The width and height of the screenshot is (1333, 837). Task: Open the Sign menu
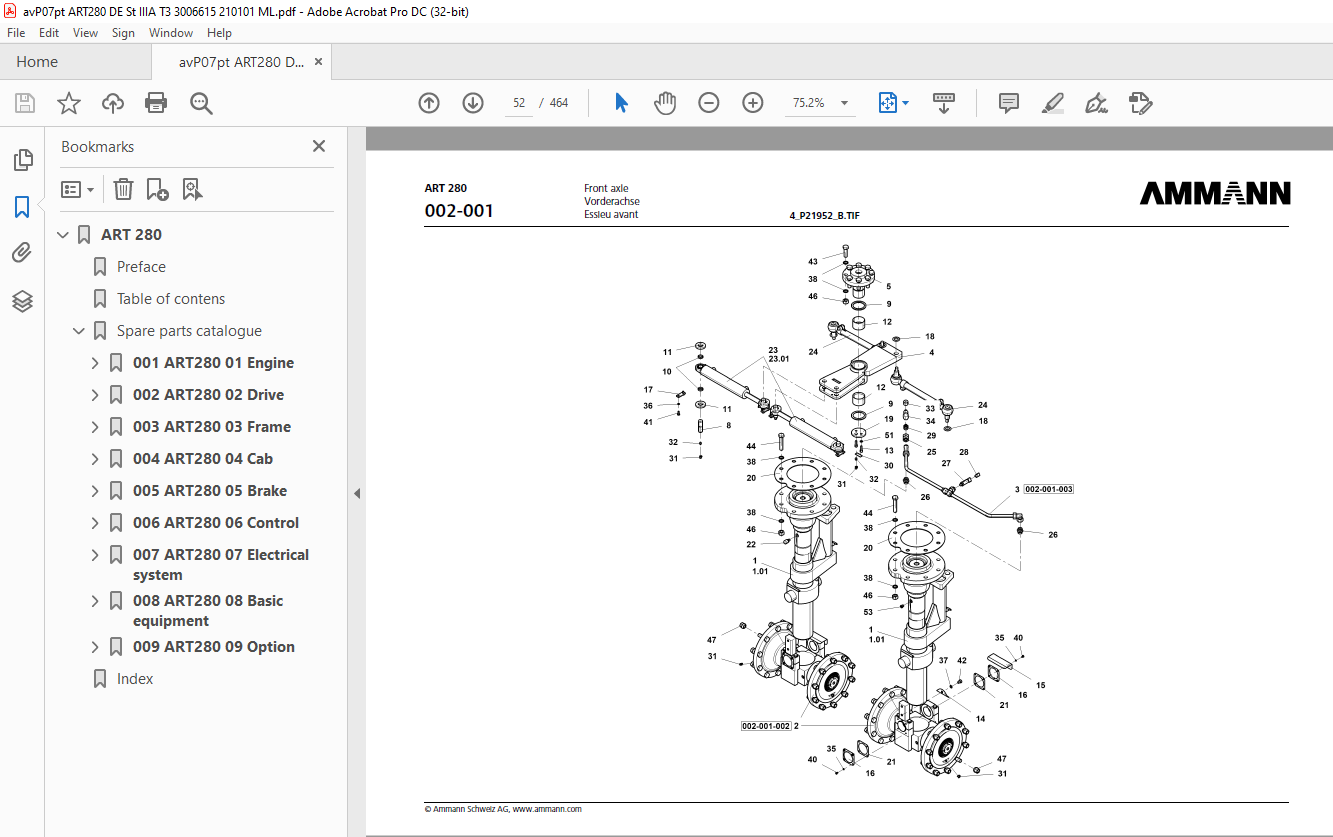[x=123, y=33]
